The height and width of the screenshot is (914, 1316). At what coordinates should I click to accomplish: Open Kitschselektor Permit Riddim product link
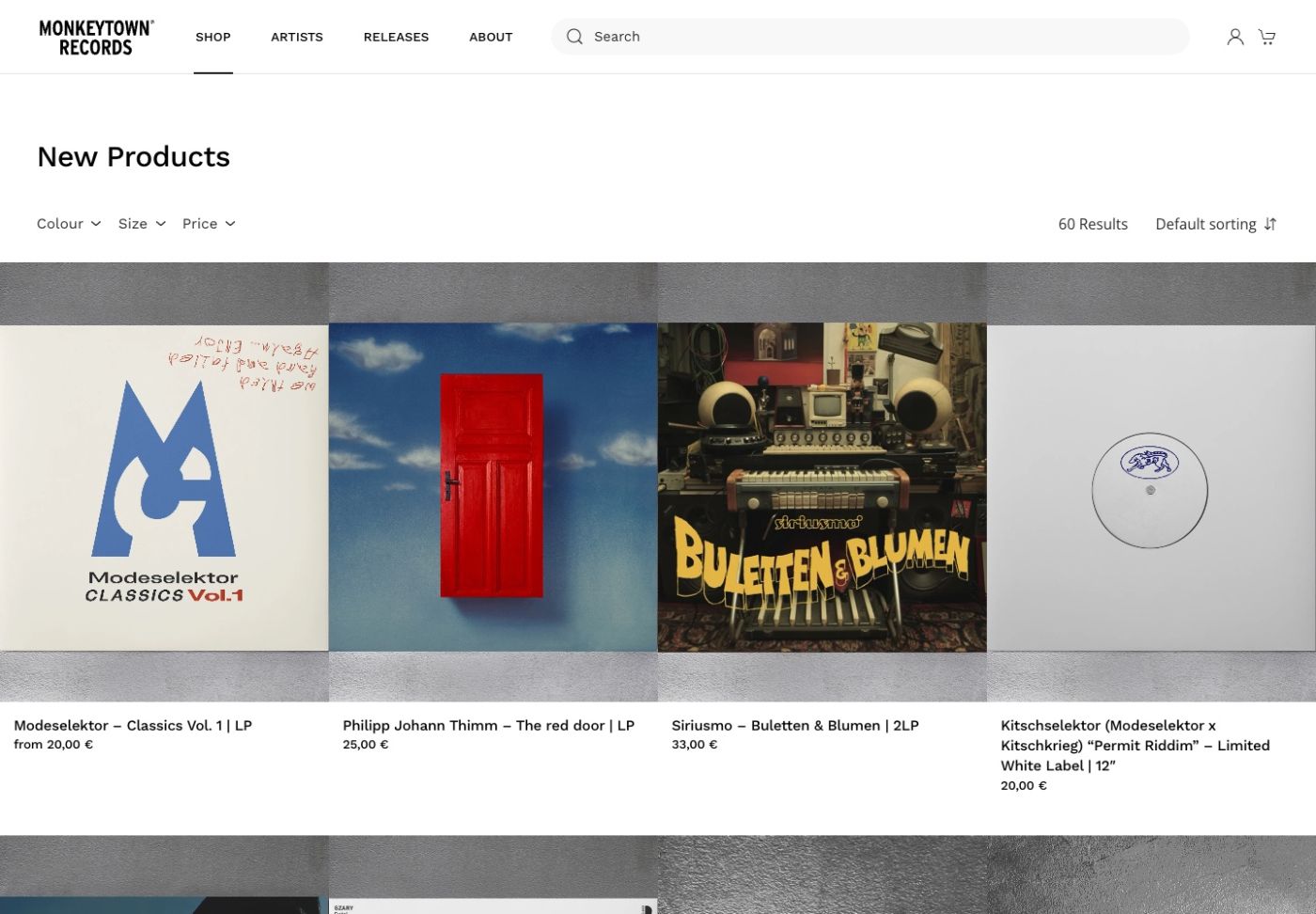point(1136,745)
